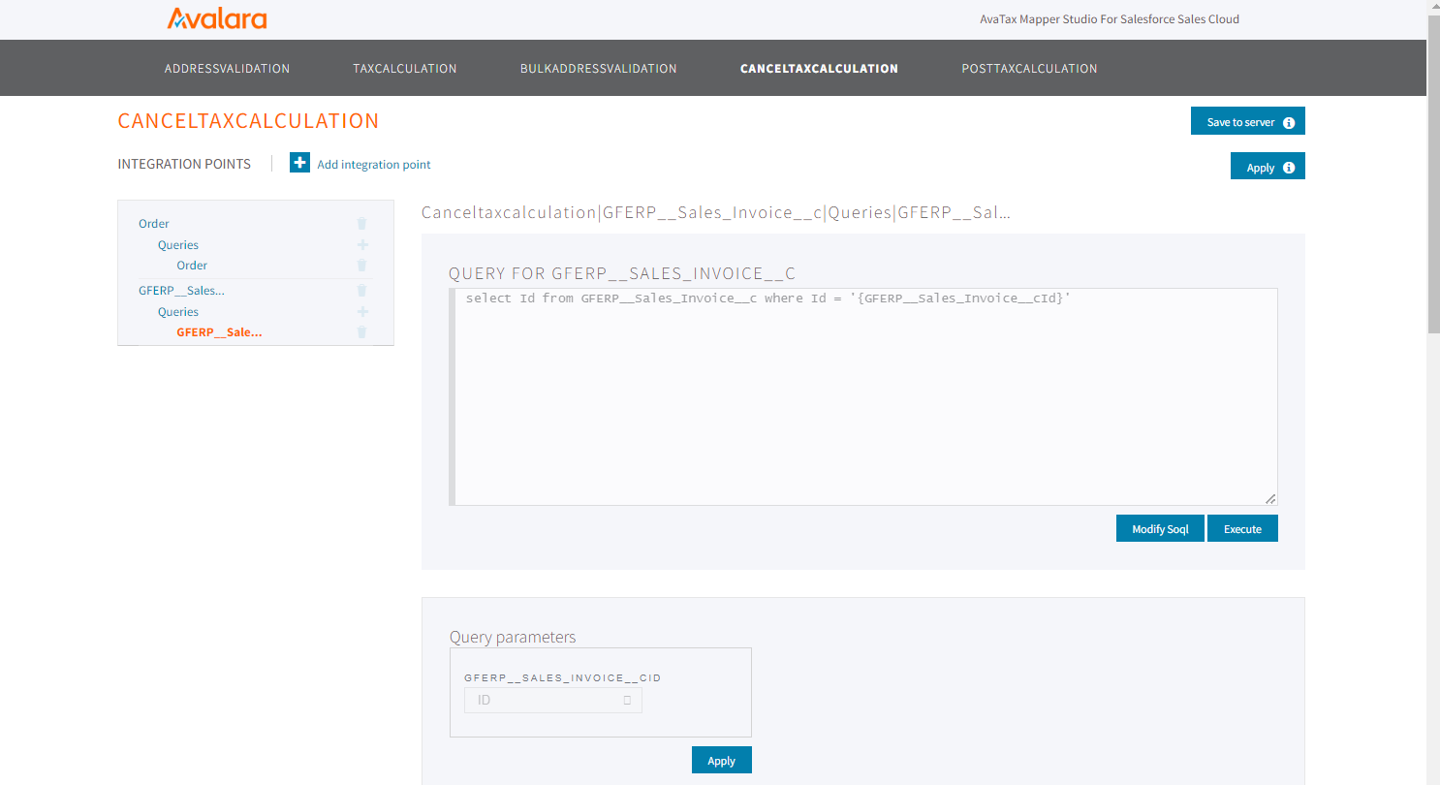Click the Add integration point link
Screen dimensions: 1440x785
coord(374,164)
